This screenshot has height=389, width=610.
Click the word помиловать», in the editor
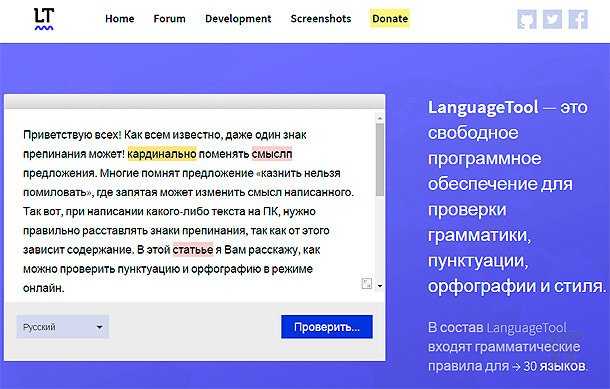[x=58, y=192]
